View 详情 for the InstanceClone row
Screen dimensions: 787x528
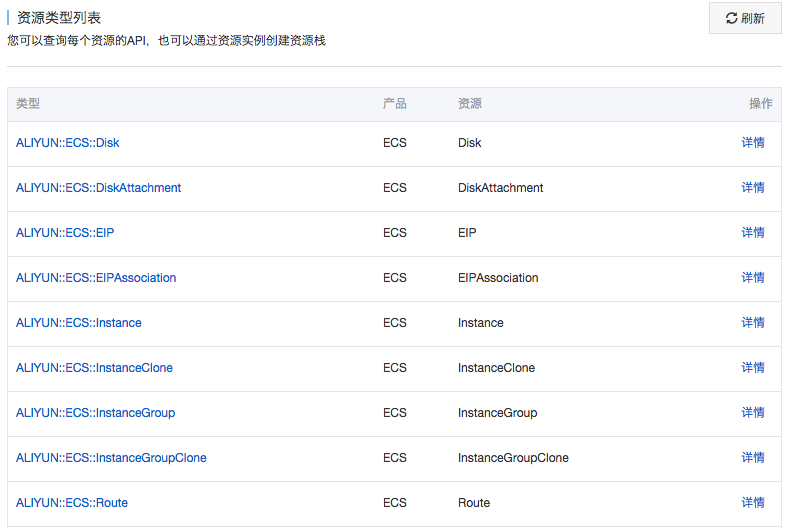753,368
